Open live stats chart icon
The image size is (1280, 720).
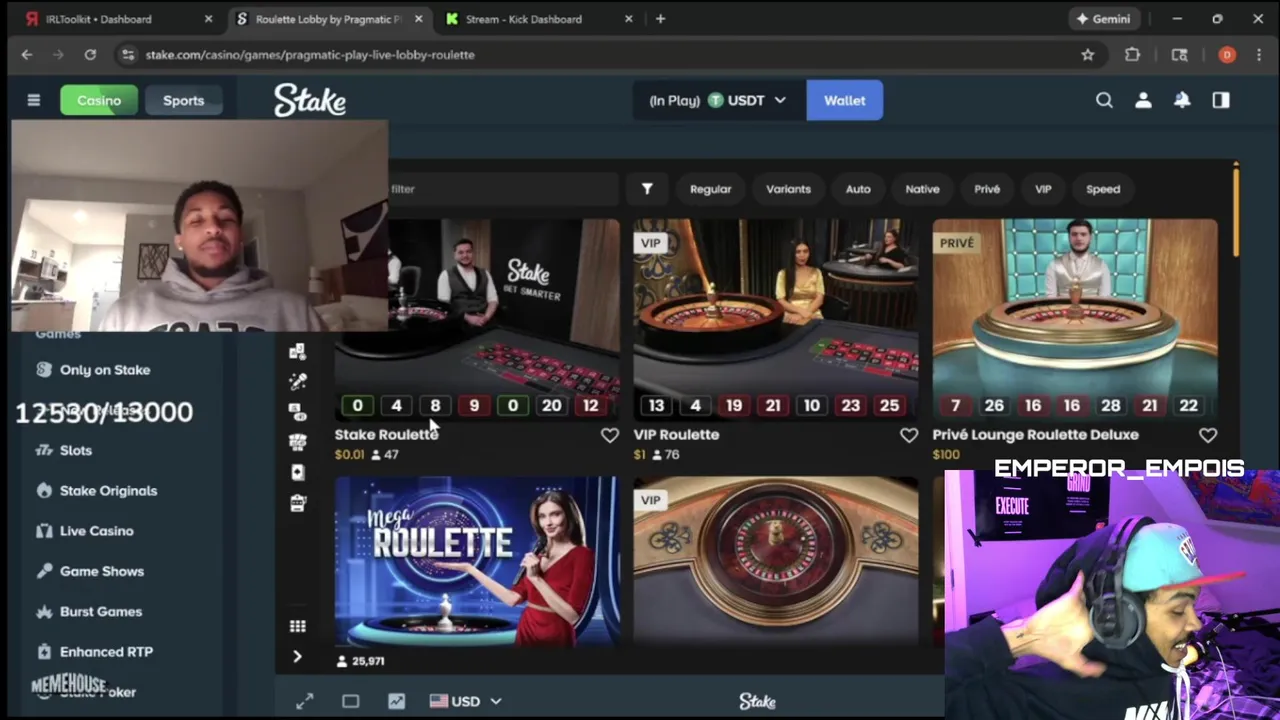tap(396, 701)
